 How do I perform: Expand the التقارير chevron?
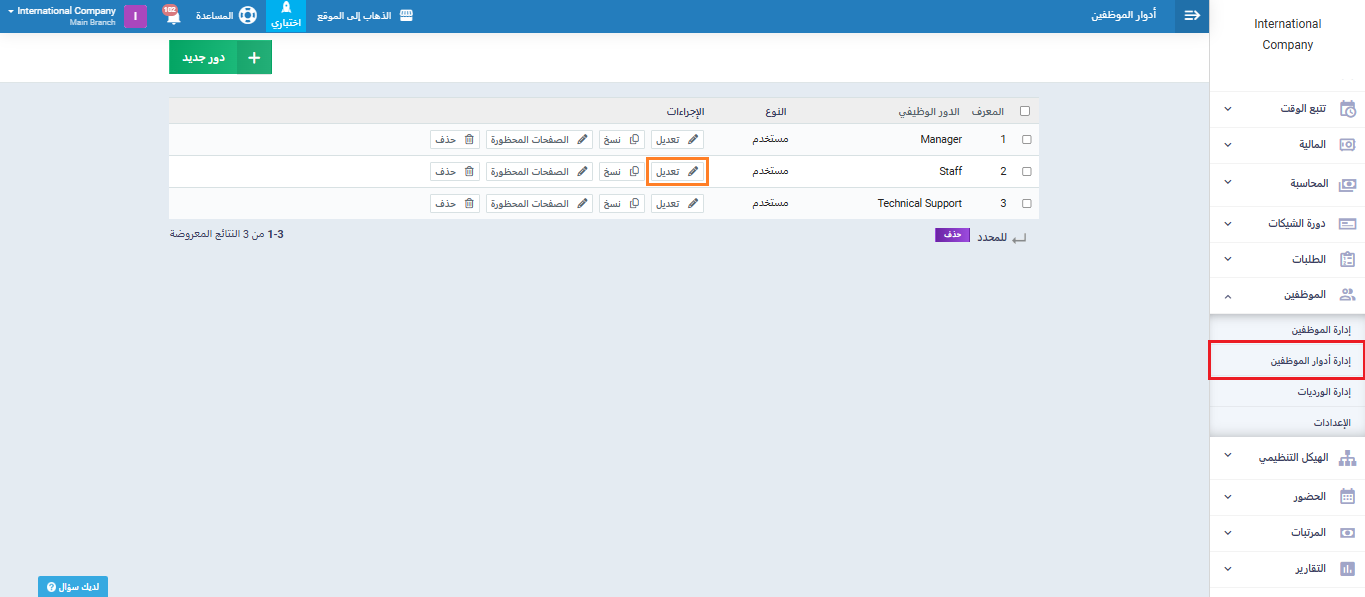tap(1228, 569)
